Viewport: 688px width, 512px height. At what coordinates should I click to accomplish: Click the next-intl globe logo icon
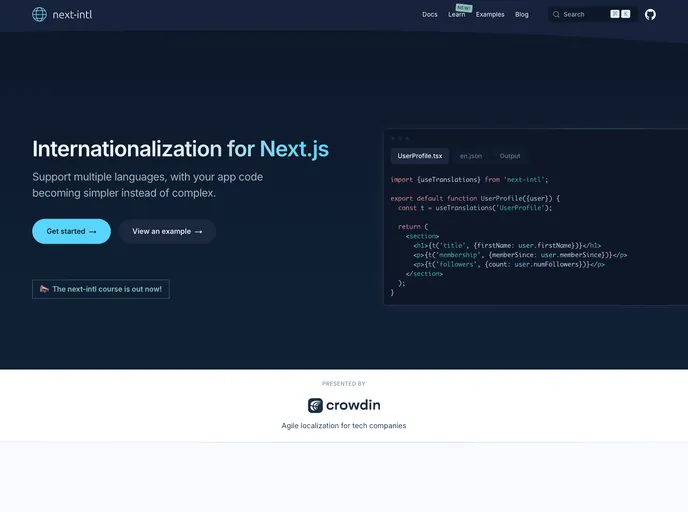click(39, 15)
